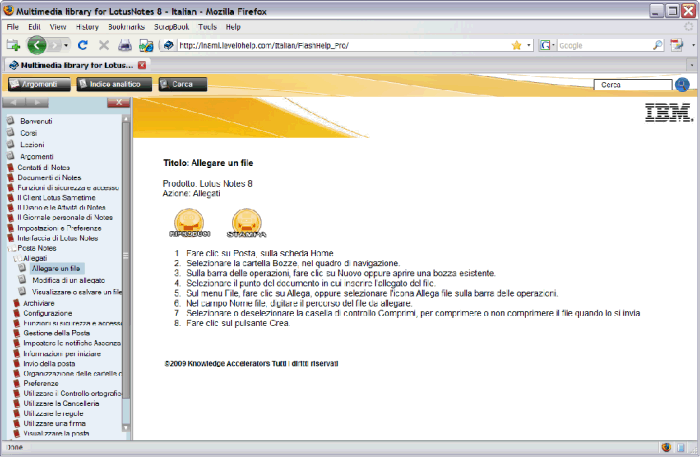
Task: Open the URL bar history dropdown
Action: (x=529, y=45)
